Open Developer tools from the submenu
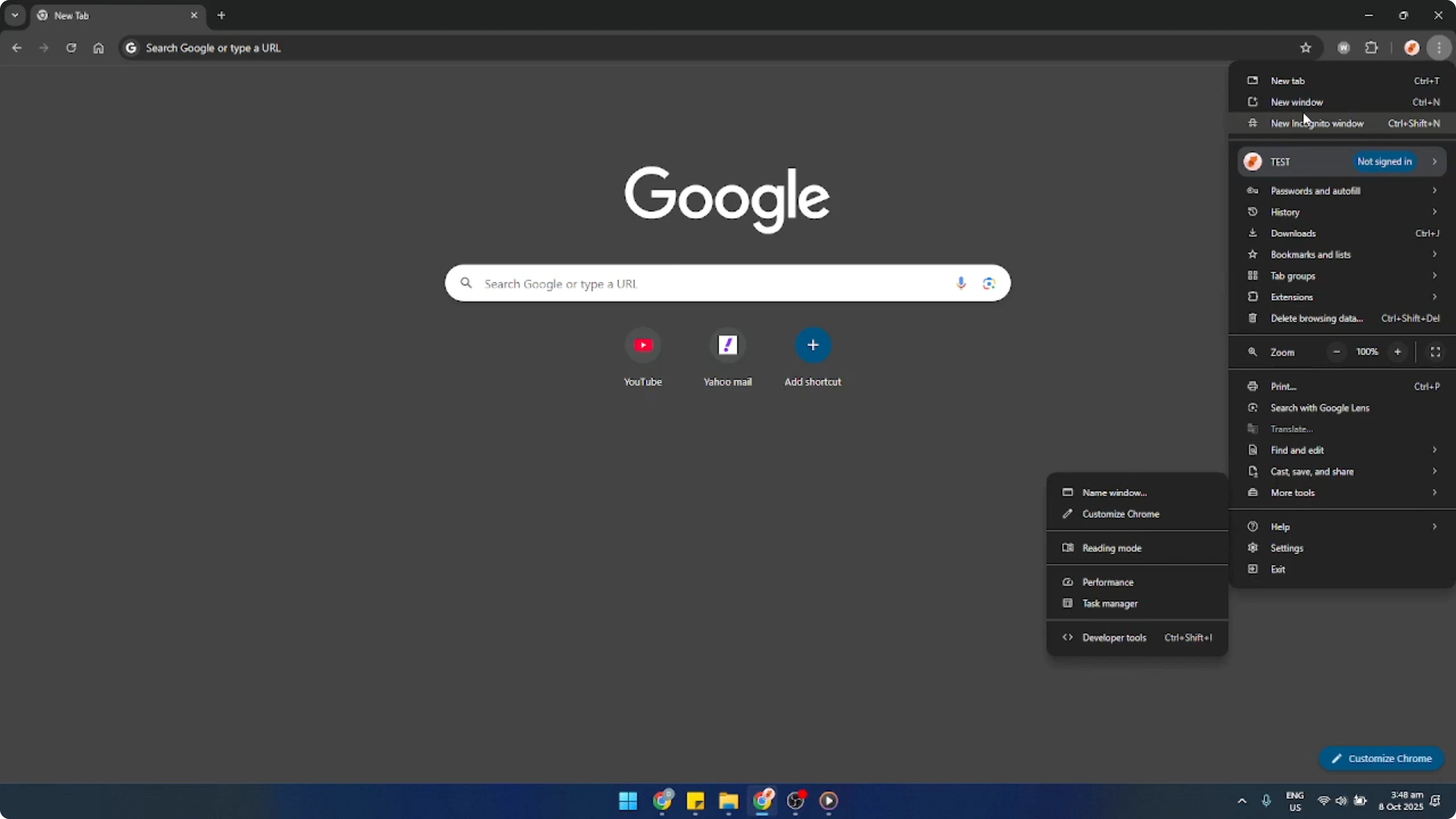Screen dimensions: 1456x819 [x=1137, y=637]
